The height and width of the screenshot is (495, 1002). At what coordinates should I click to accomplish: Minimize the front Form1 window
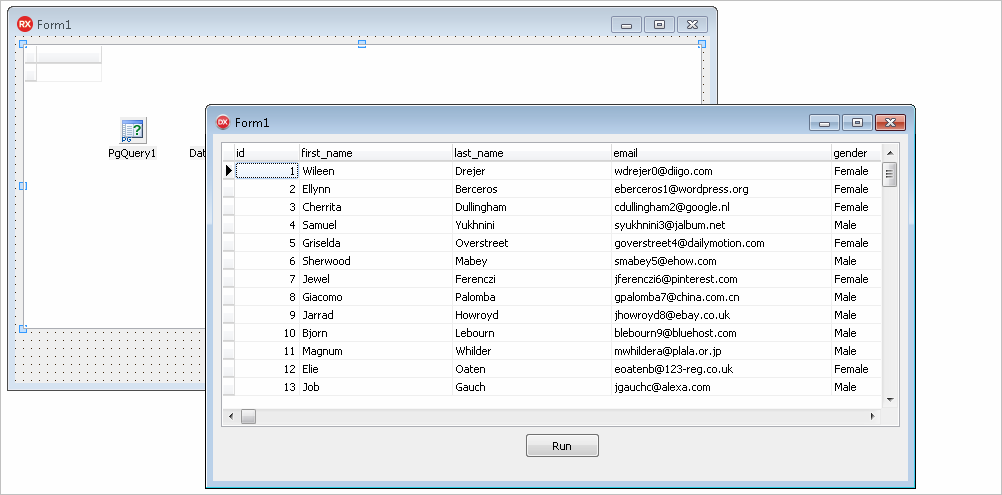coord(824,123)
